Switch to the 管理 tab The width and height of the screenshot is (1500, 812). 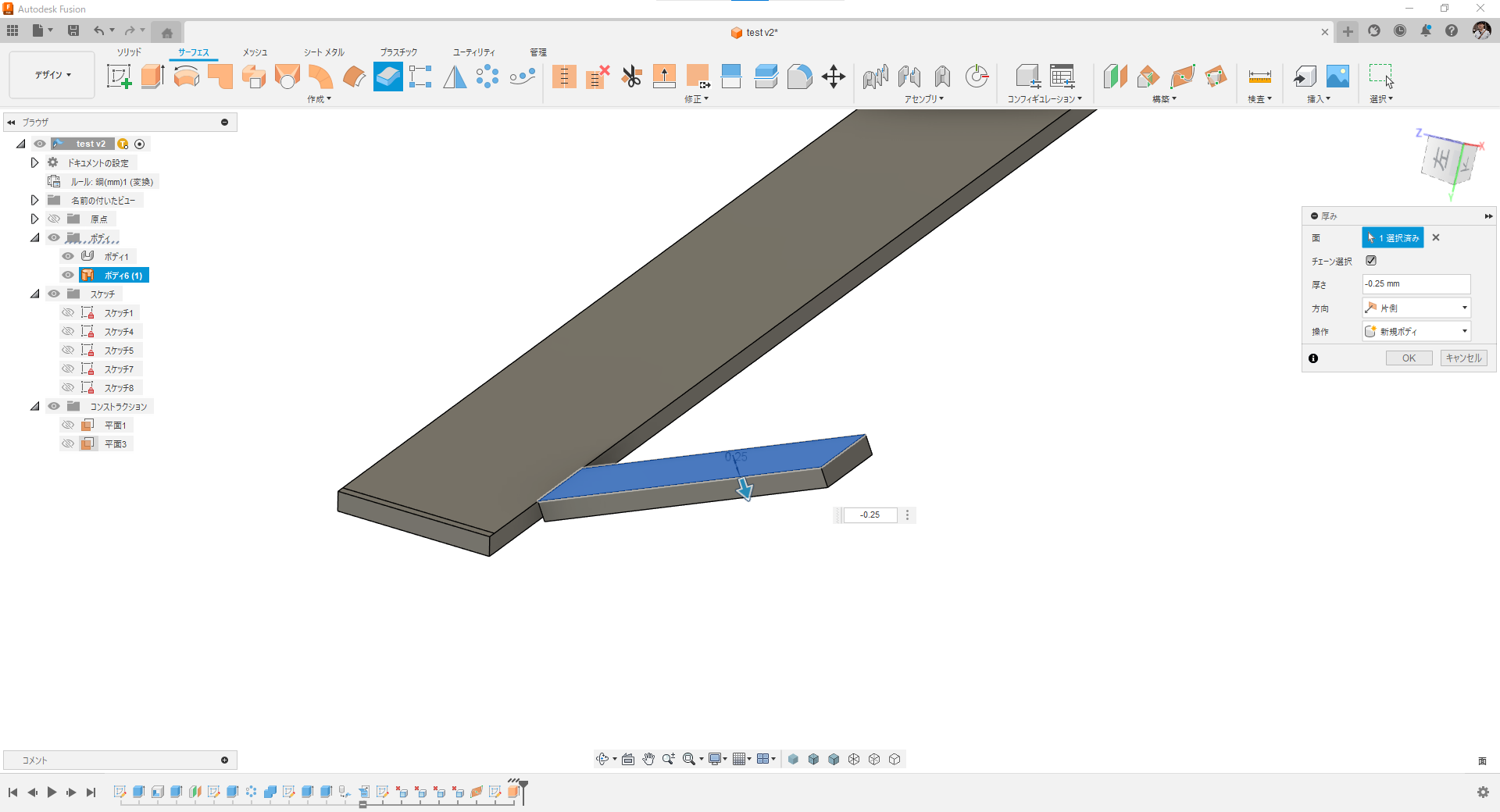tap(538, 52)
